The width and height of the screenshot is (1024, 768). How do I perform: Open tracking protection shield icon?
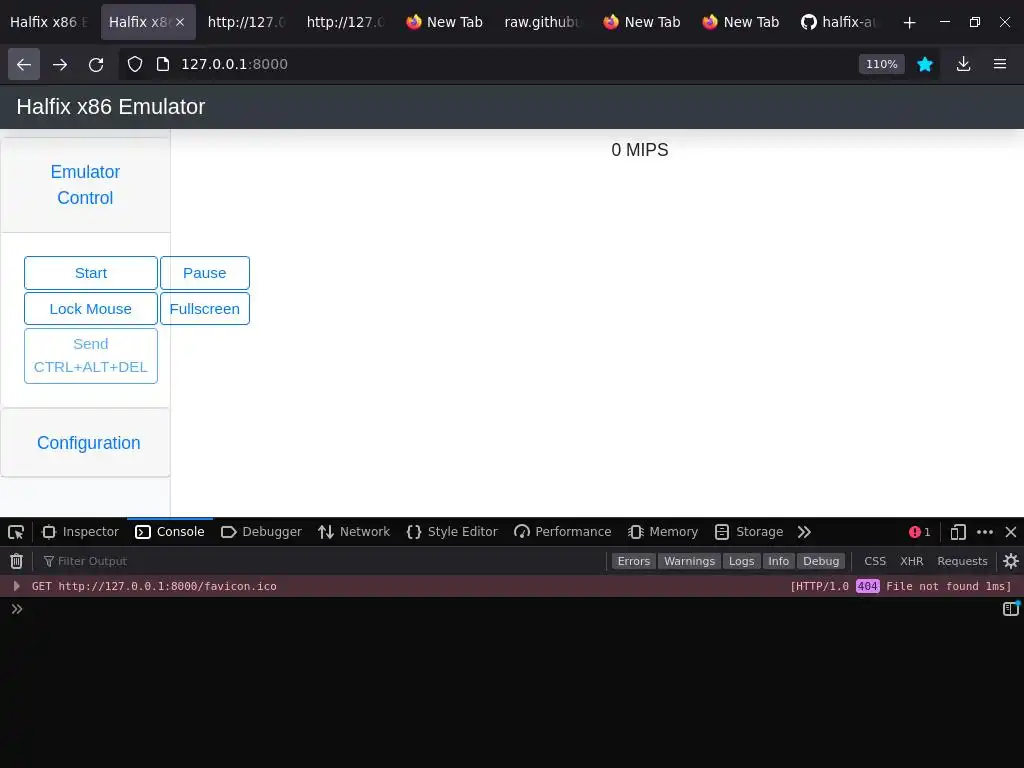[x=135, y=64]
